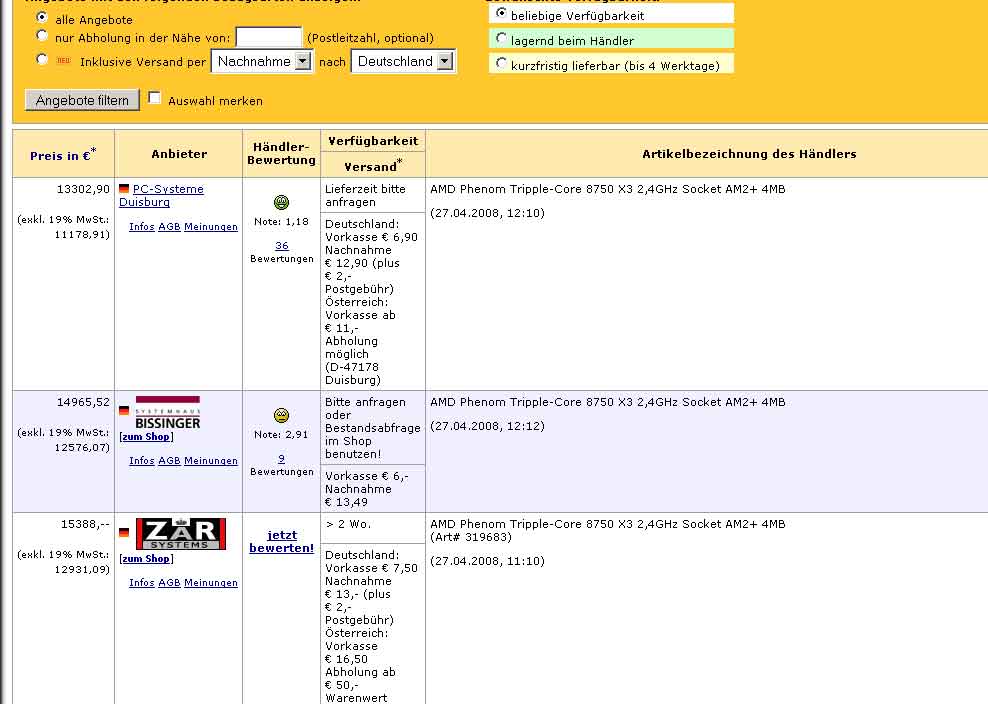Open 'Meinungen' link in the Bissinger row
988x704 pixels.
[211, 461]
